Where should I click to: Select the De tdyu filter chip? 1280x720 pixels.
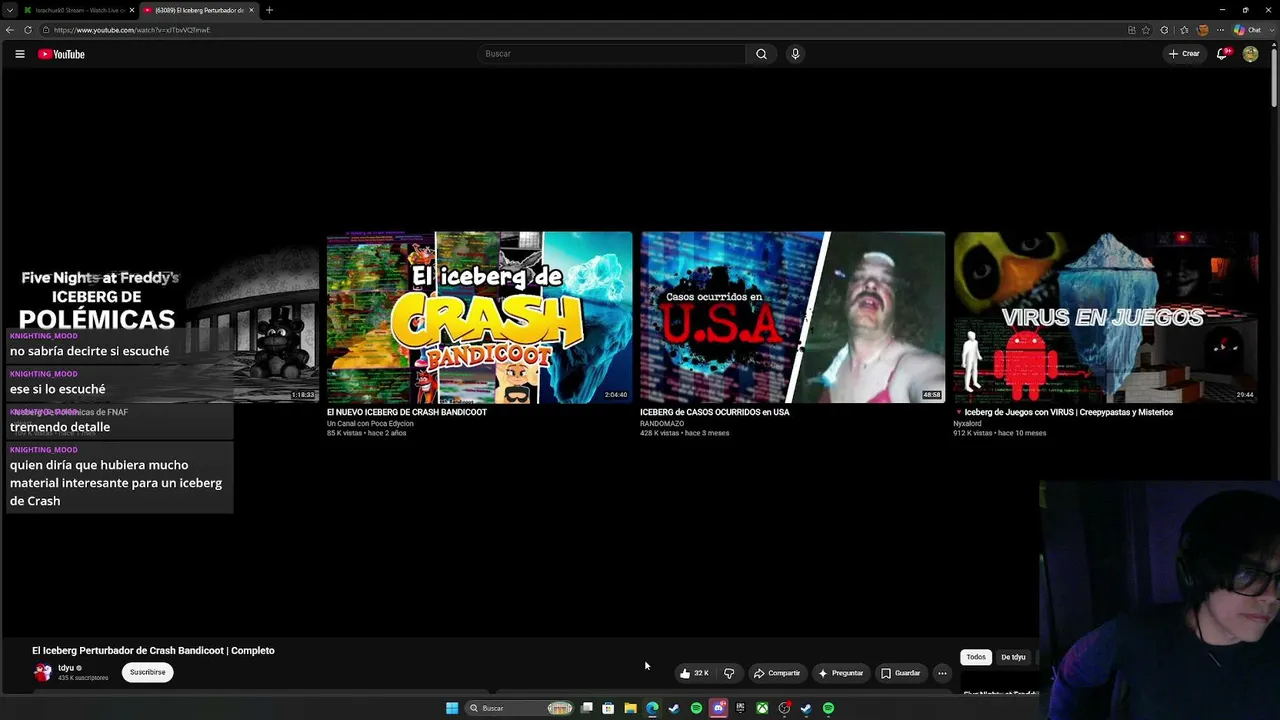1013,657
